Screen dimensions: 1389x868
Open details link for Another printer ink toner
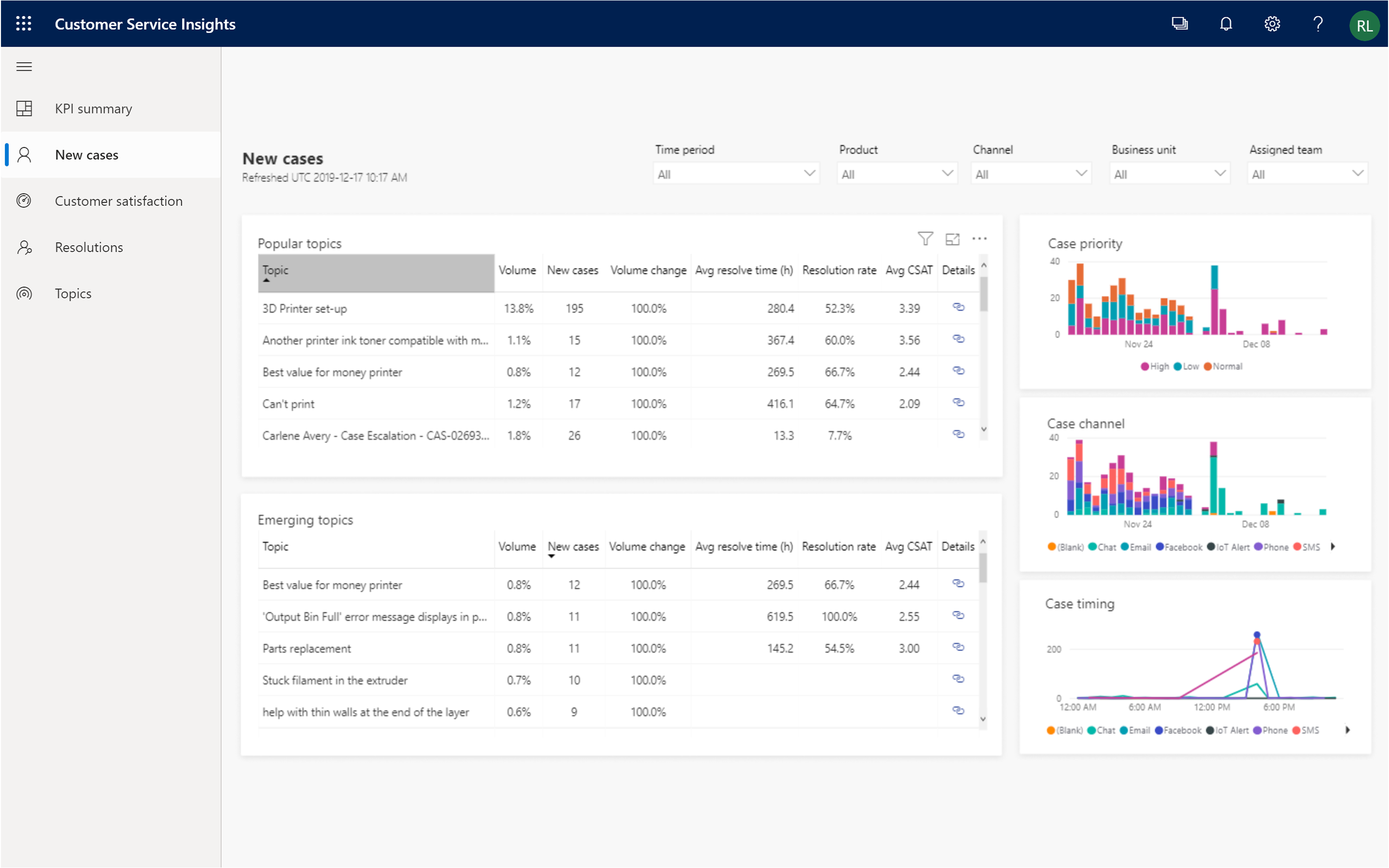[958, 339]
